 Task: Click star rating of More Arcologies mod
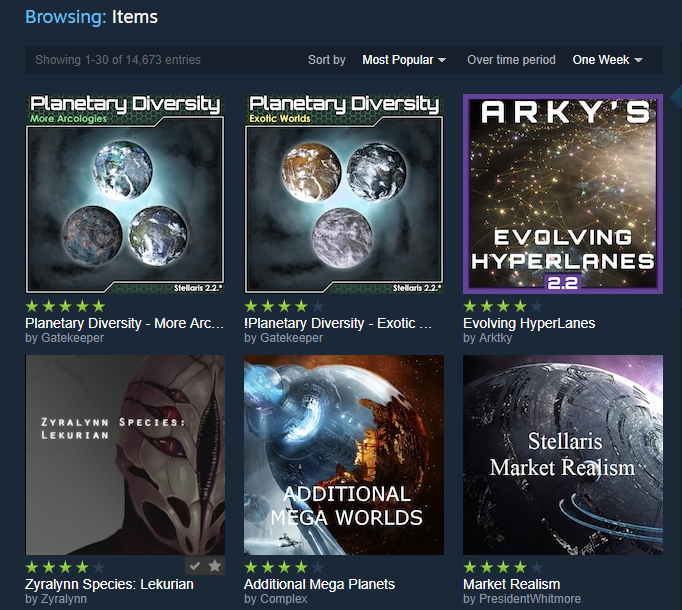(x=66, y=306)
